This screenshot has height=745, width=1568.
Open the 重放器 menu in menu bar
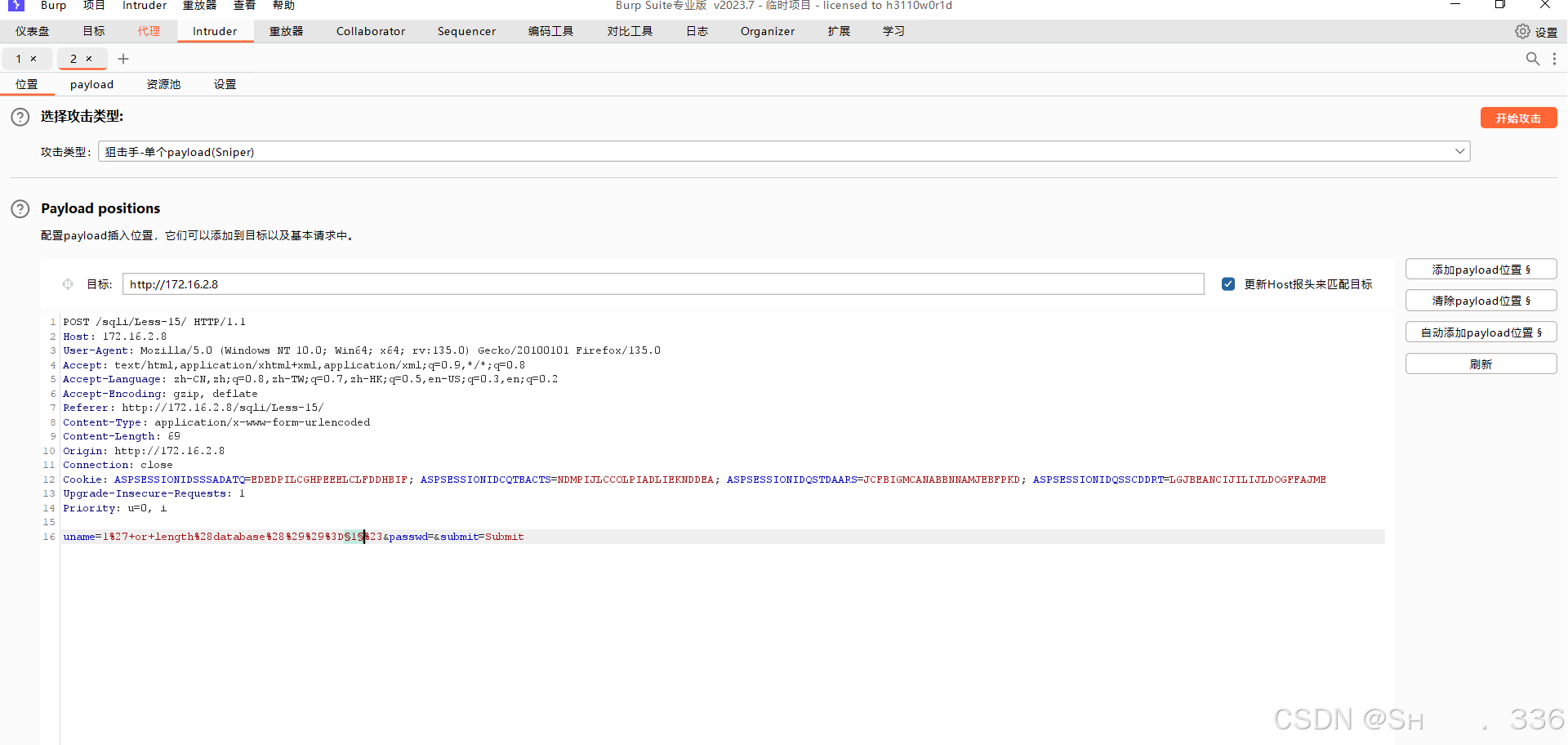199,6
